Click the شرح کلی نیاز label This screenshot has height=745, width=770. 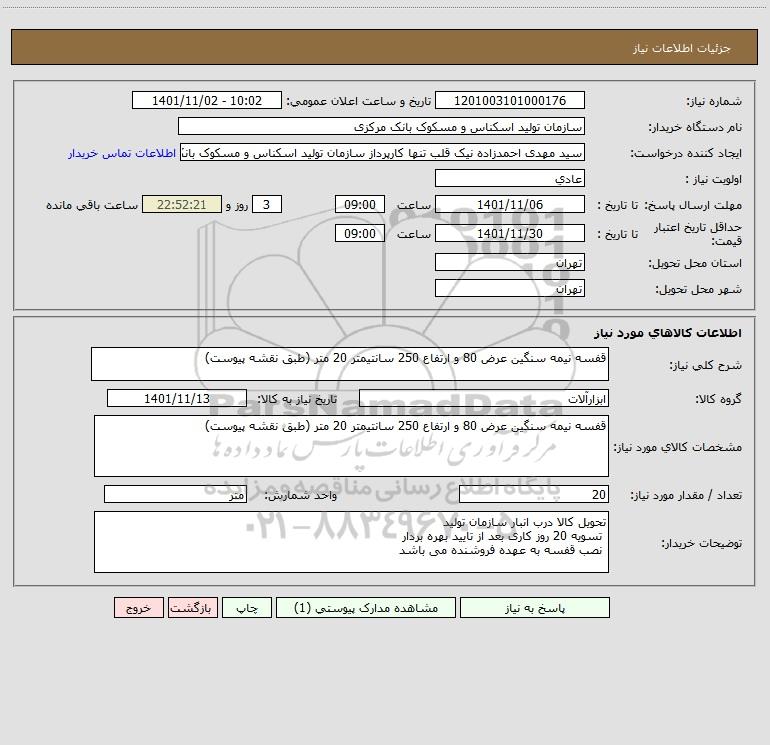706,365
